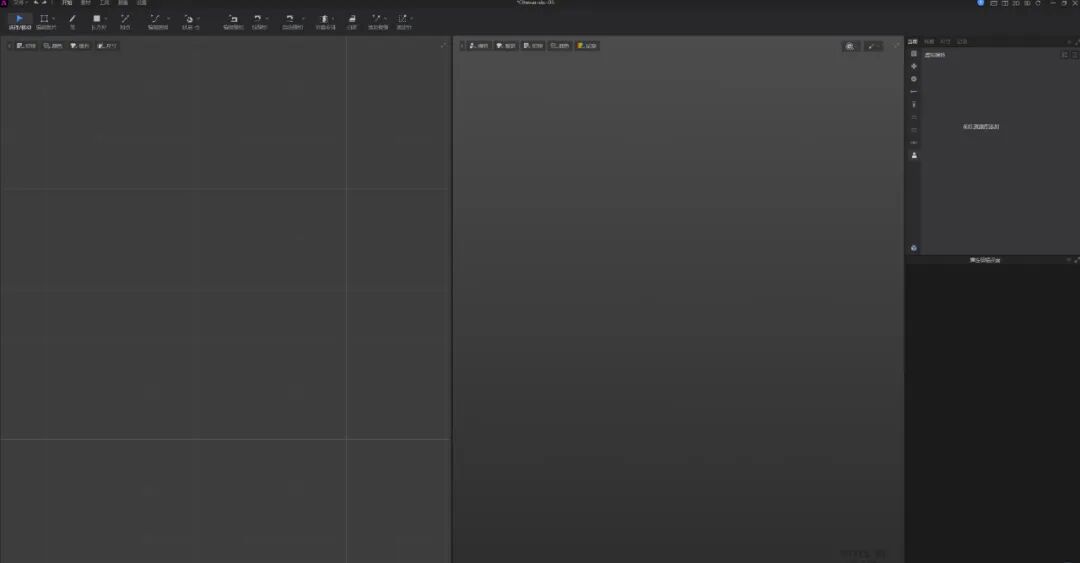Expand the edit sewing tool dropdown arrow
This screenshot has width=1080, height=563.
click(169, 19)
